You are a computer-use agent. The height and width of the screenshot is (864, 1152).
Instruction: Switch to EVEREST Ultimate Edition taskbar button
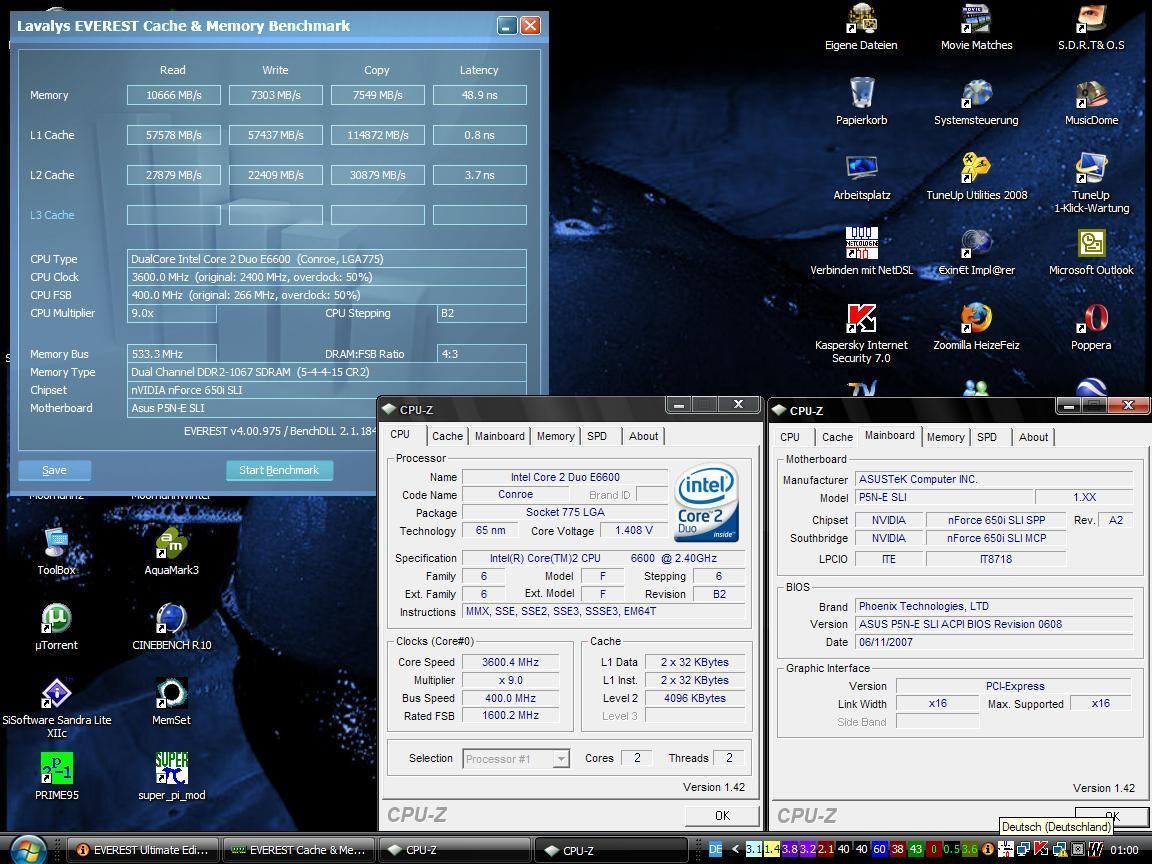click(144, 850)
